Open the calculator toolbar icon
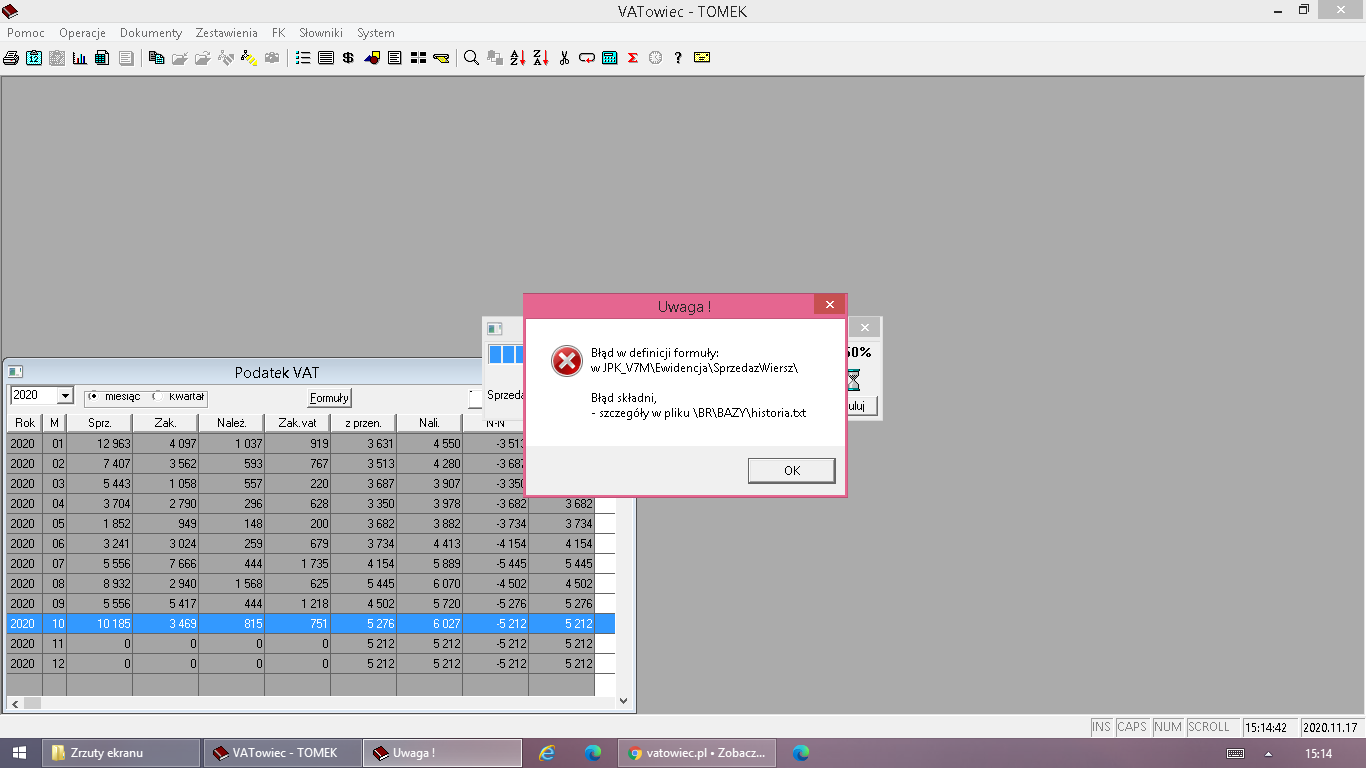Screen dimensions: 1366x768 point(610,58)
